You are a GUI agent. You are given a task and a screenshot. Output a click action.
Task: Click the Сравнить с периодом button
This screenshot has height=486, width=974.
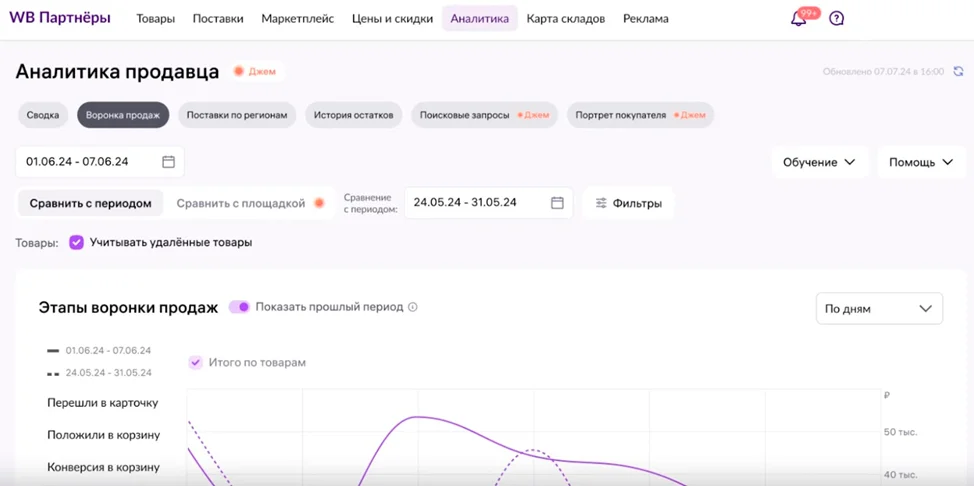[91, 203]
